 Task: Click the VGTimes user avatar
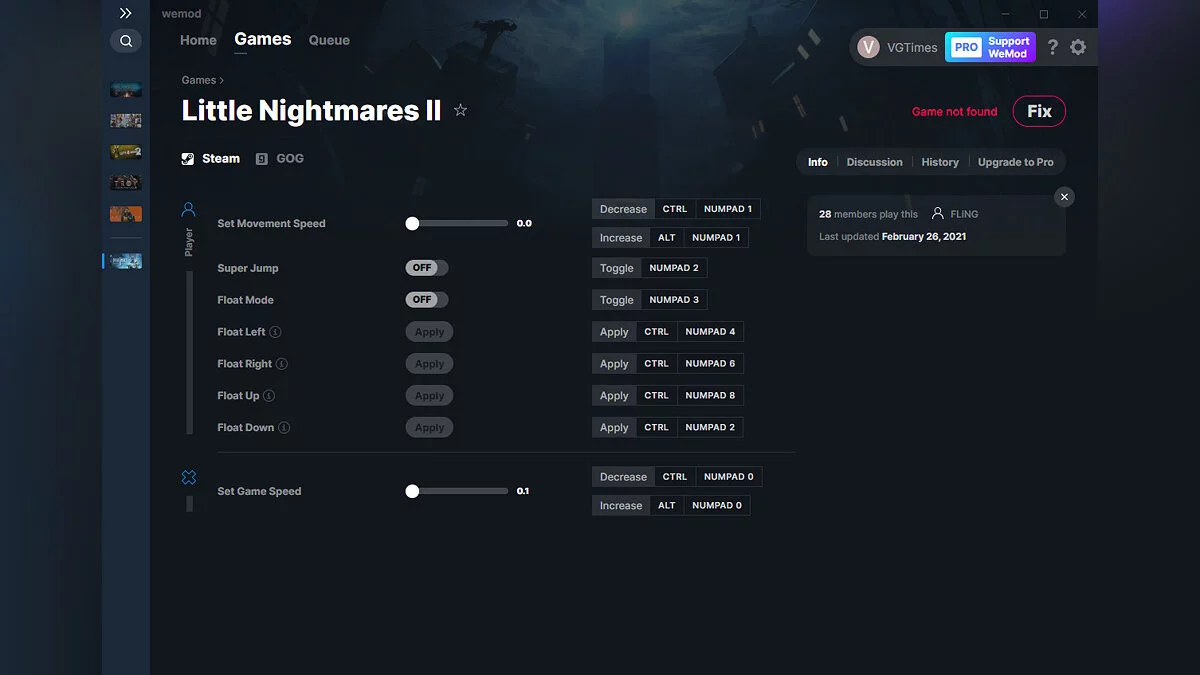[867, 47]
